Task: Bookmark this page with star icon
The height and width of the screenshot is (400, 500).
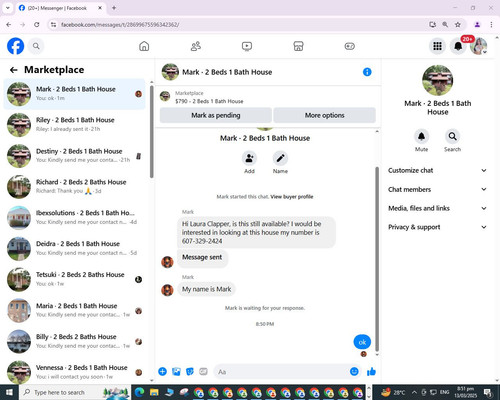Action: pyautogui.click(x=458, y=24)
